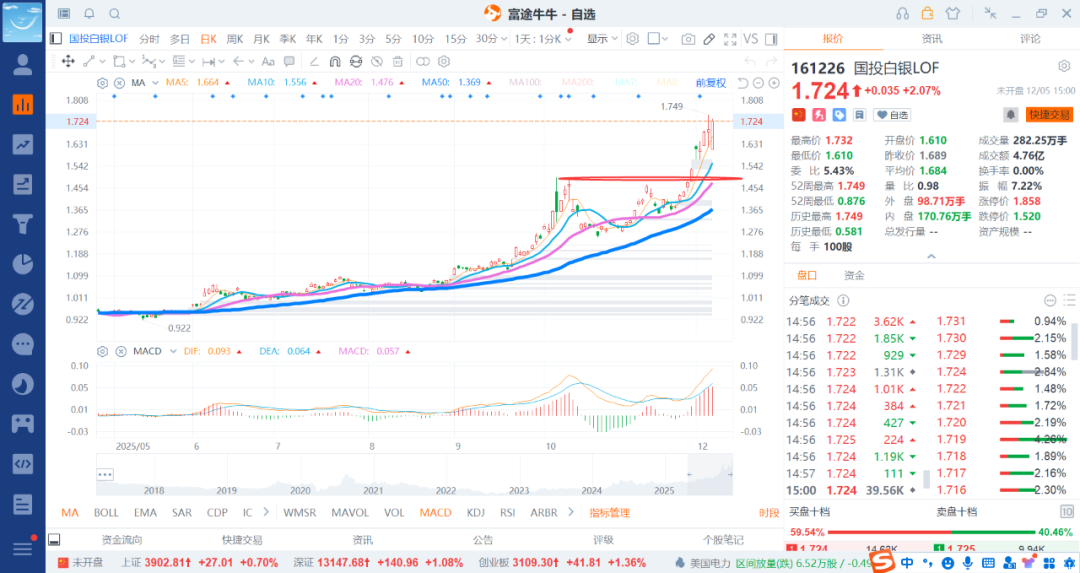Expand more sub indicators arrow after ARBR
This screenshot has width=1080, height=573.
[x=571, y=512]
